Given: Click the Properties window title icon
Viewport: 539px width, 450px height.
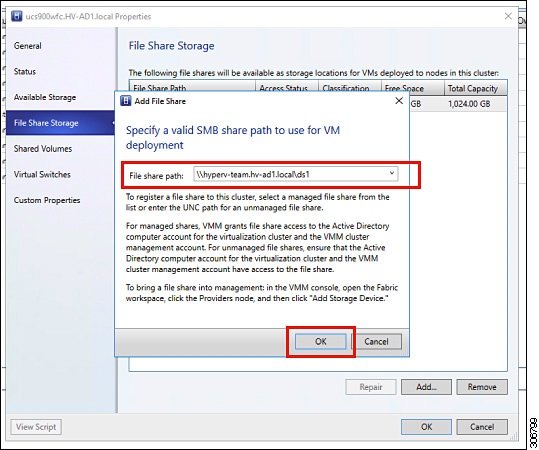Looking at the screenshot, I should pos(16,16).
